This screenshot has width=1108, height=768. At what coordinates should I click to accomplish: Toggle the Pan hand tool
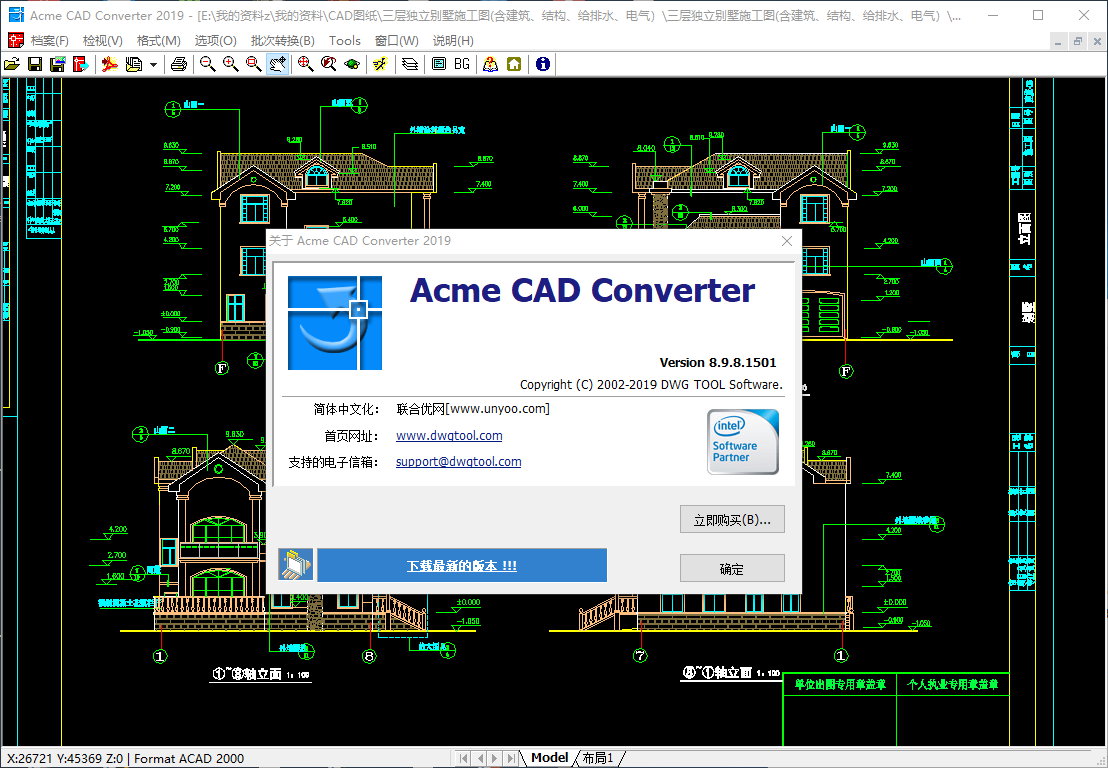tap(277, 64)
